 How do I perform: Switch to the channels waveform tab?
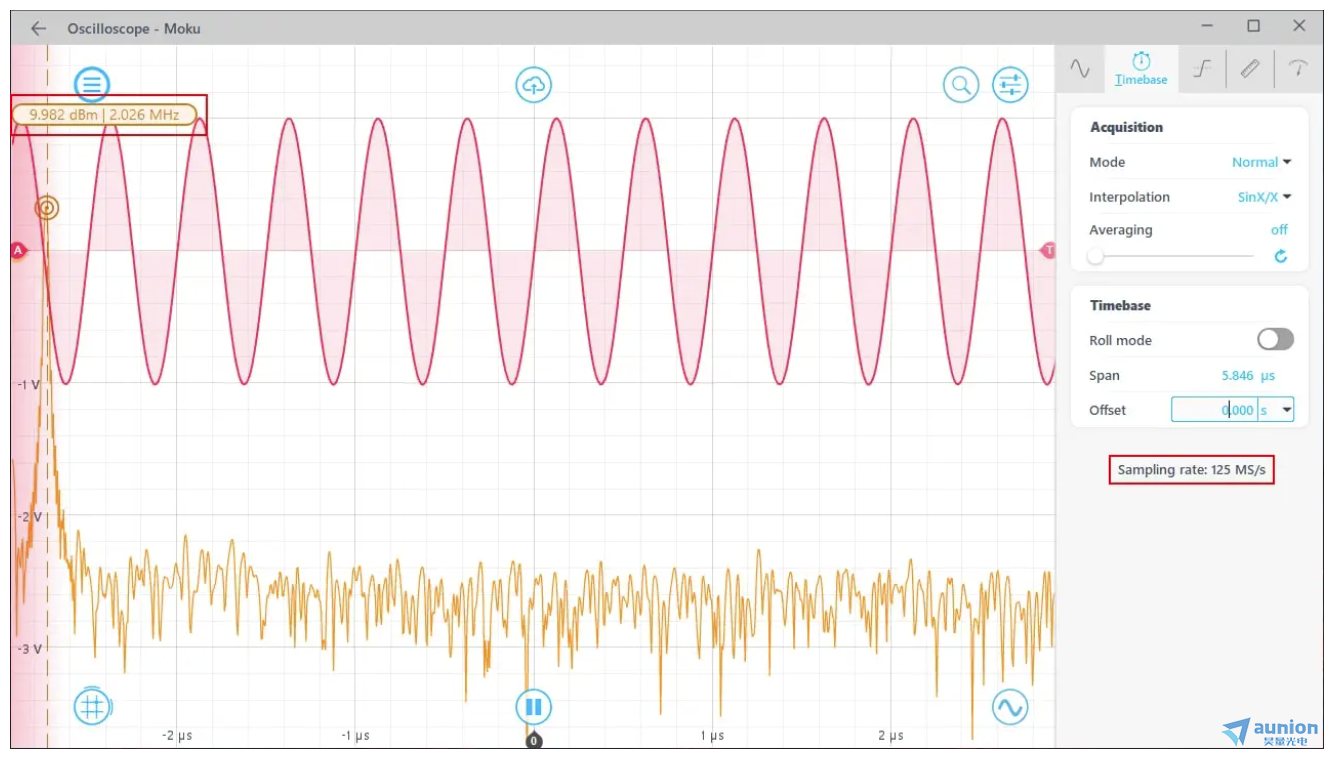coord(1080,68)
